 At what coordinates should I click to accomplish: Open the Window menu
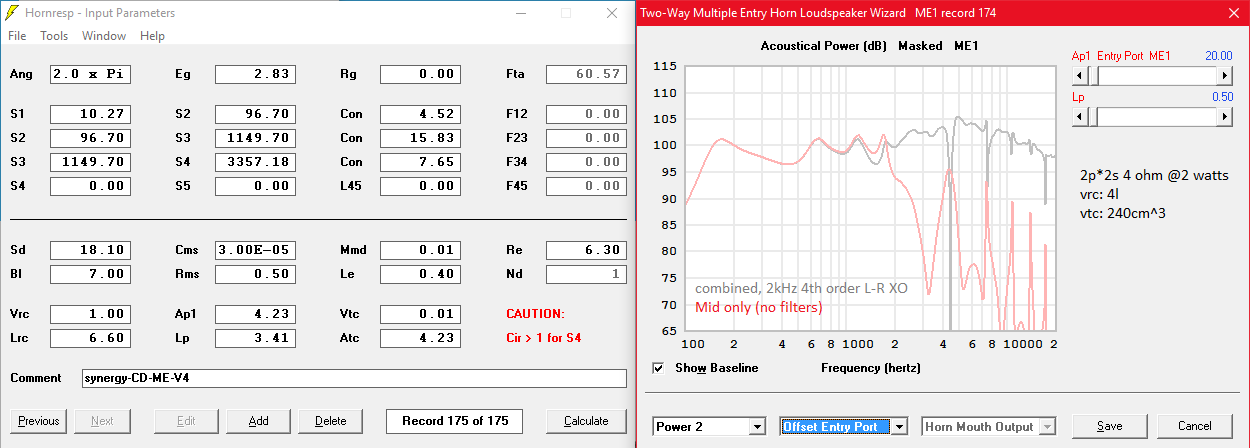point(104,36)
